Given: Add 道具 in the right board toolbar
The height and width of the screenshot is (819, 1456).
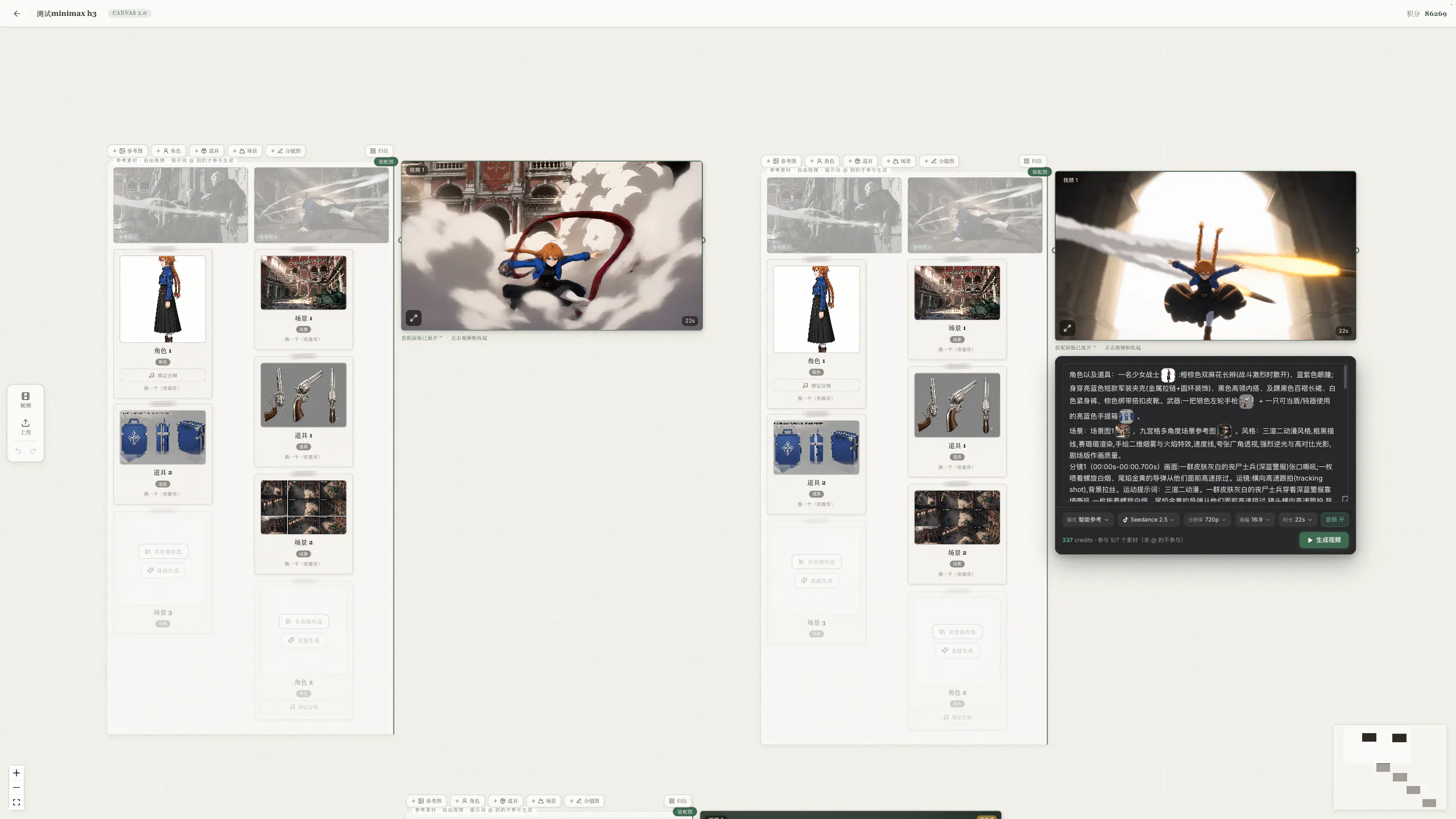Looking at the screenshot, I should 860,161.
